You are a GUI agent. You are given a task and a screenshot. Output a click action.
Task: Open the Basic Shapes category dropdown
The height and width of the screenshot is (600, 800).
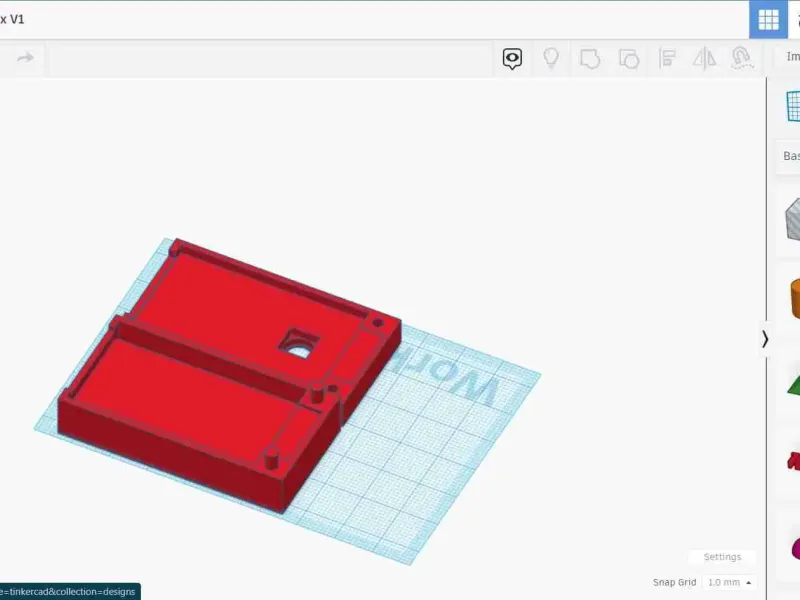pos(789,156)
